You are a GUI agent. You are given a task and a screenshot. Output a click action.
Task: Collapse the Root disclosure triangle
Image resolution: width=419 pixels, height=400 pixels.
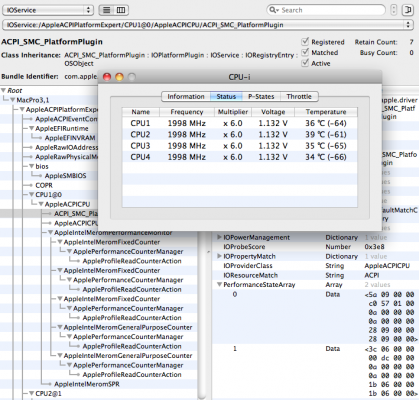tap(3, 90)
